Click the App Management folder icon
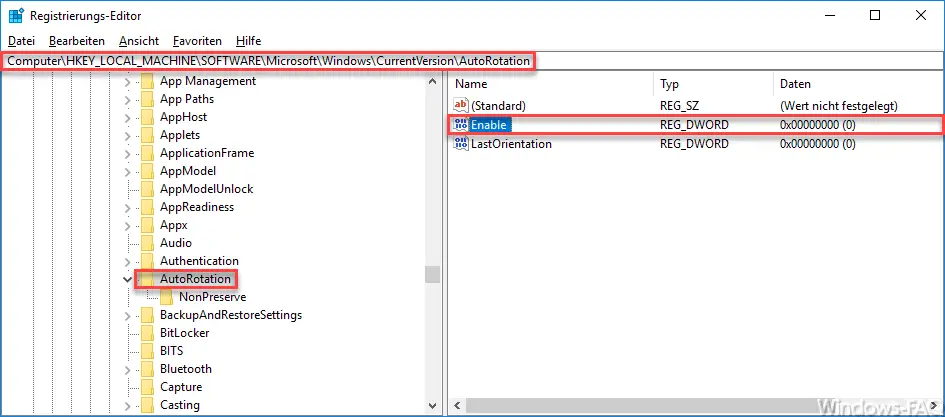The width and height of the screenshot is (945, 417). click(147, 81)
